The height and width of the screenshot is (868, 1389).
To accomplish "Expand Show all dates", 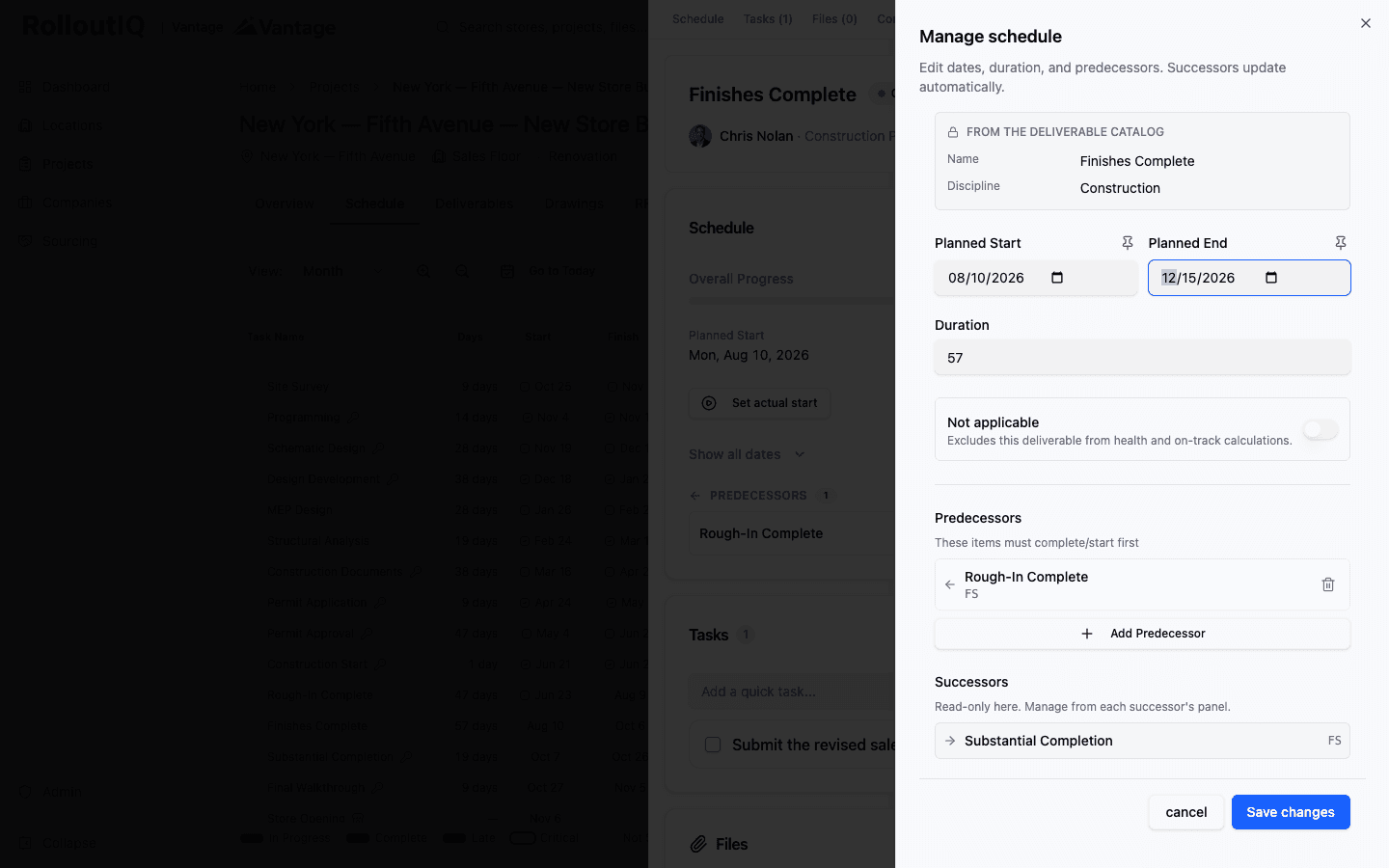I will [x=747, y=454].
